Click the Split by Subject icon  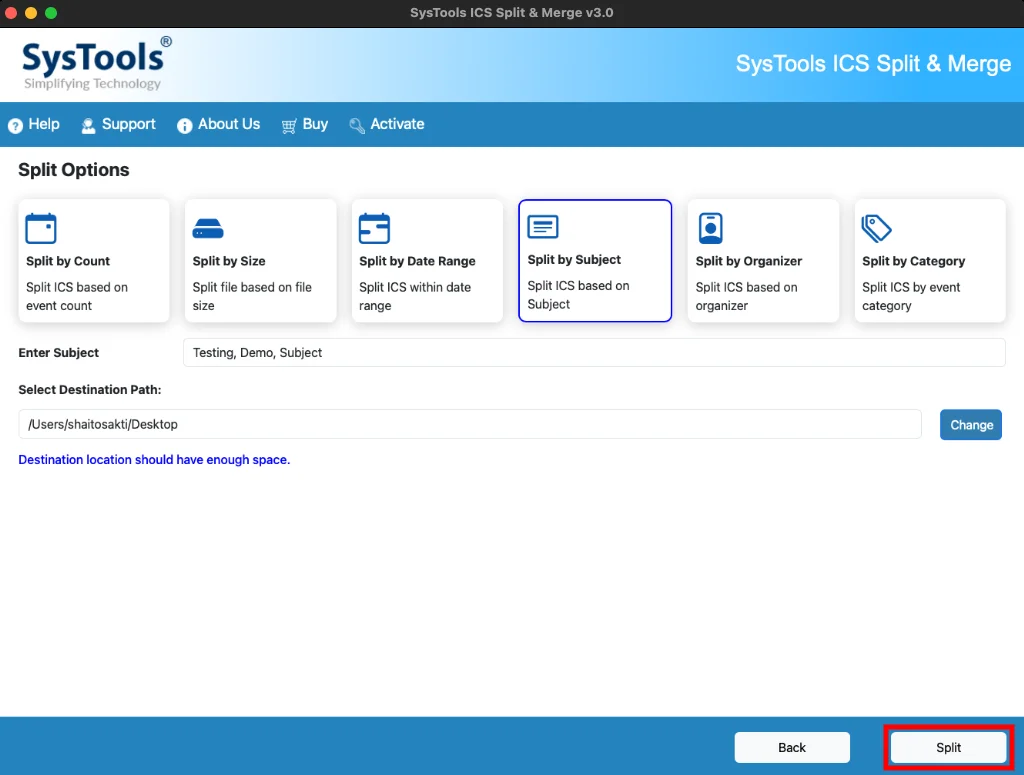[x=543, y=227]
